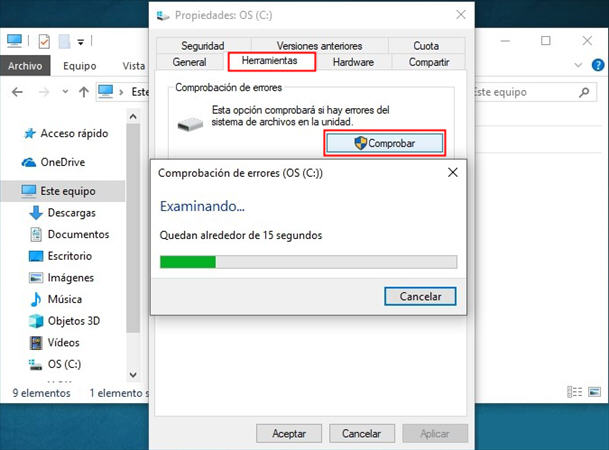Click the search magnifier icon in Explorer
The image size is (609, 450).
point(584,92)
